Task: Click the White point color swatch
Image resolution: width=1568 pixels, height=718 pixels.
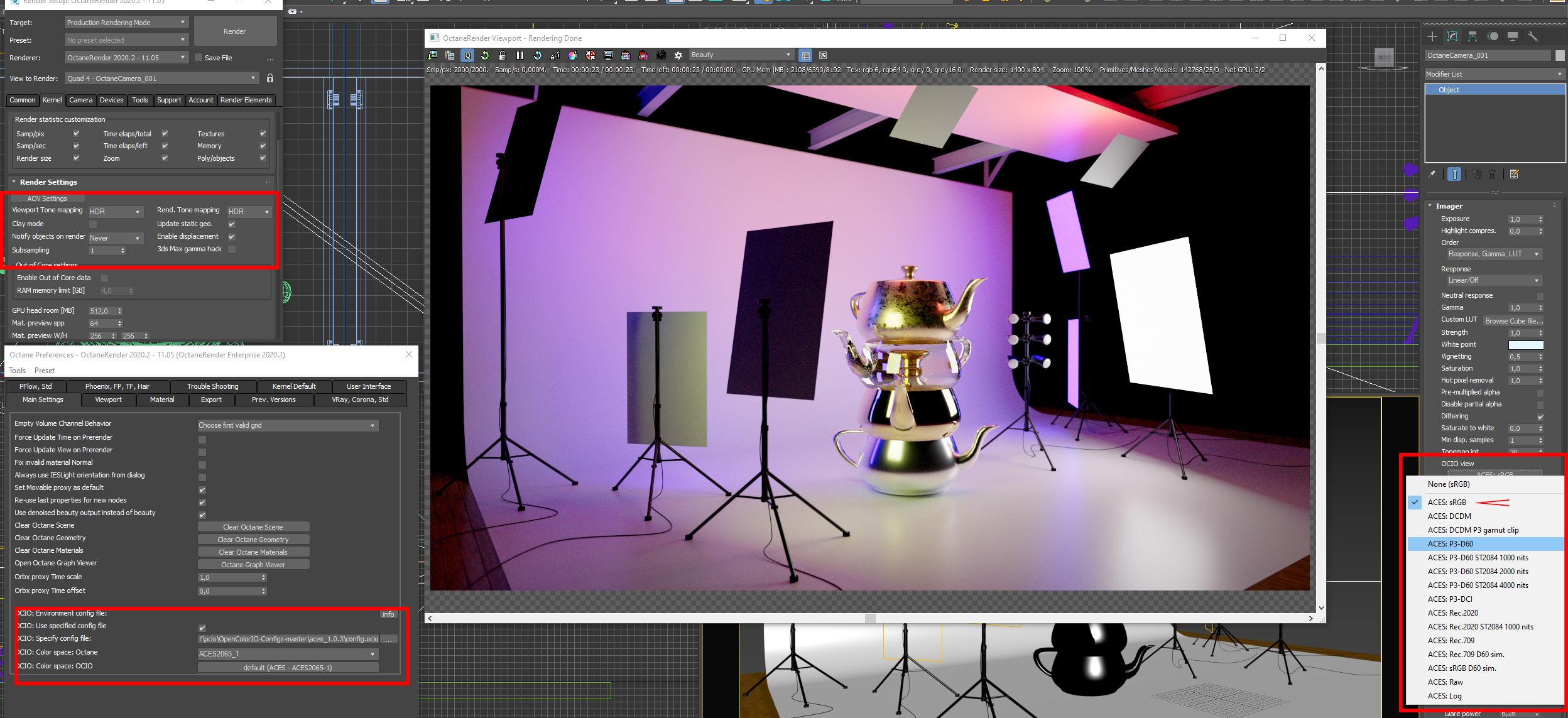Action: [x=1525, y=345]
